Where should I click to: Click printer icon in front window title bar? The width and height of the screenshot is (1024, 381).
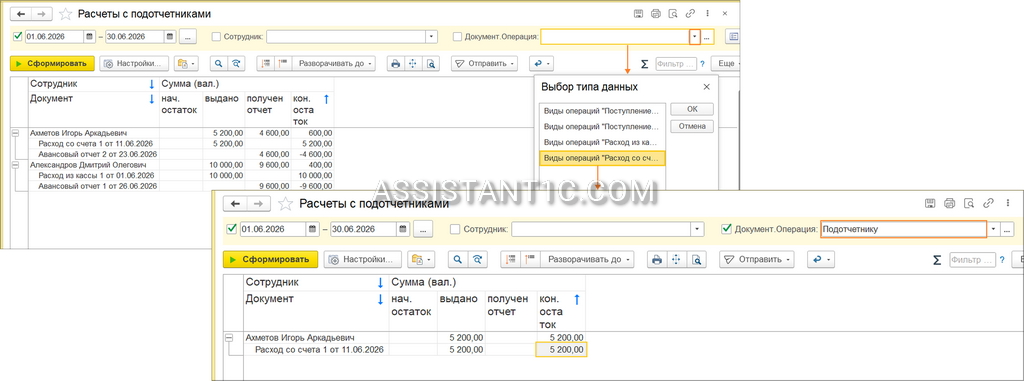click(950, 204)
